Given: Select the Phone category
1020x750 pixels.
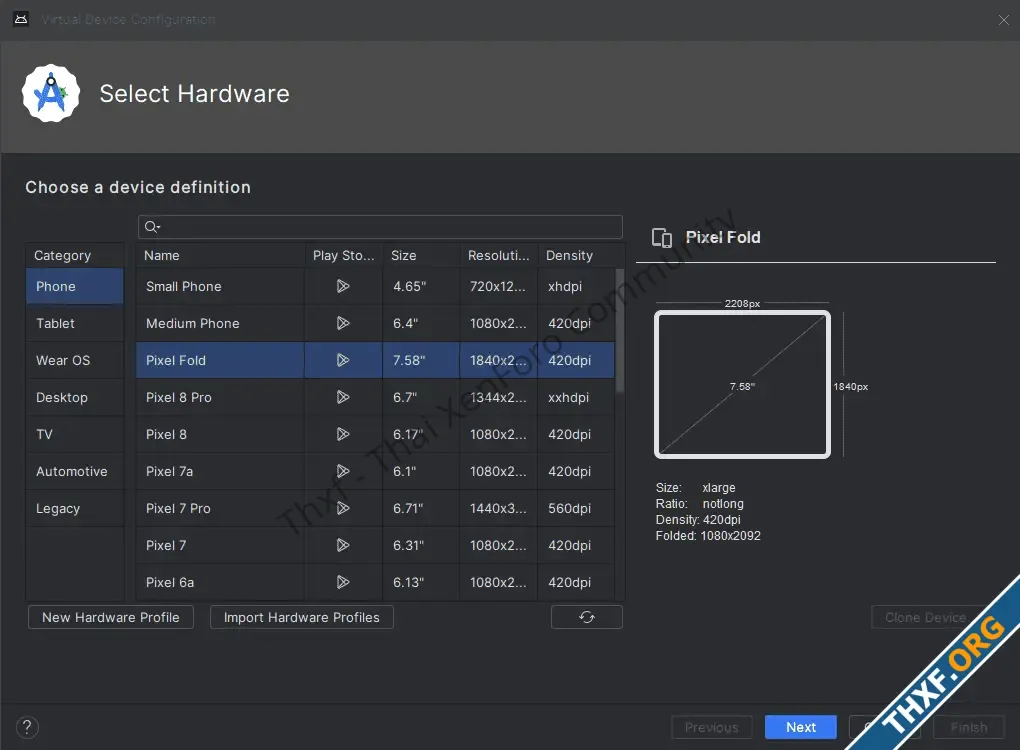Looking at the screenshot, I should (75, 286).
